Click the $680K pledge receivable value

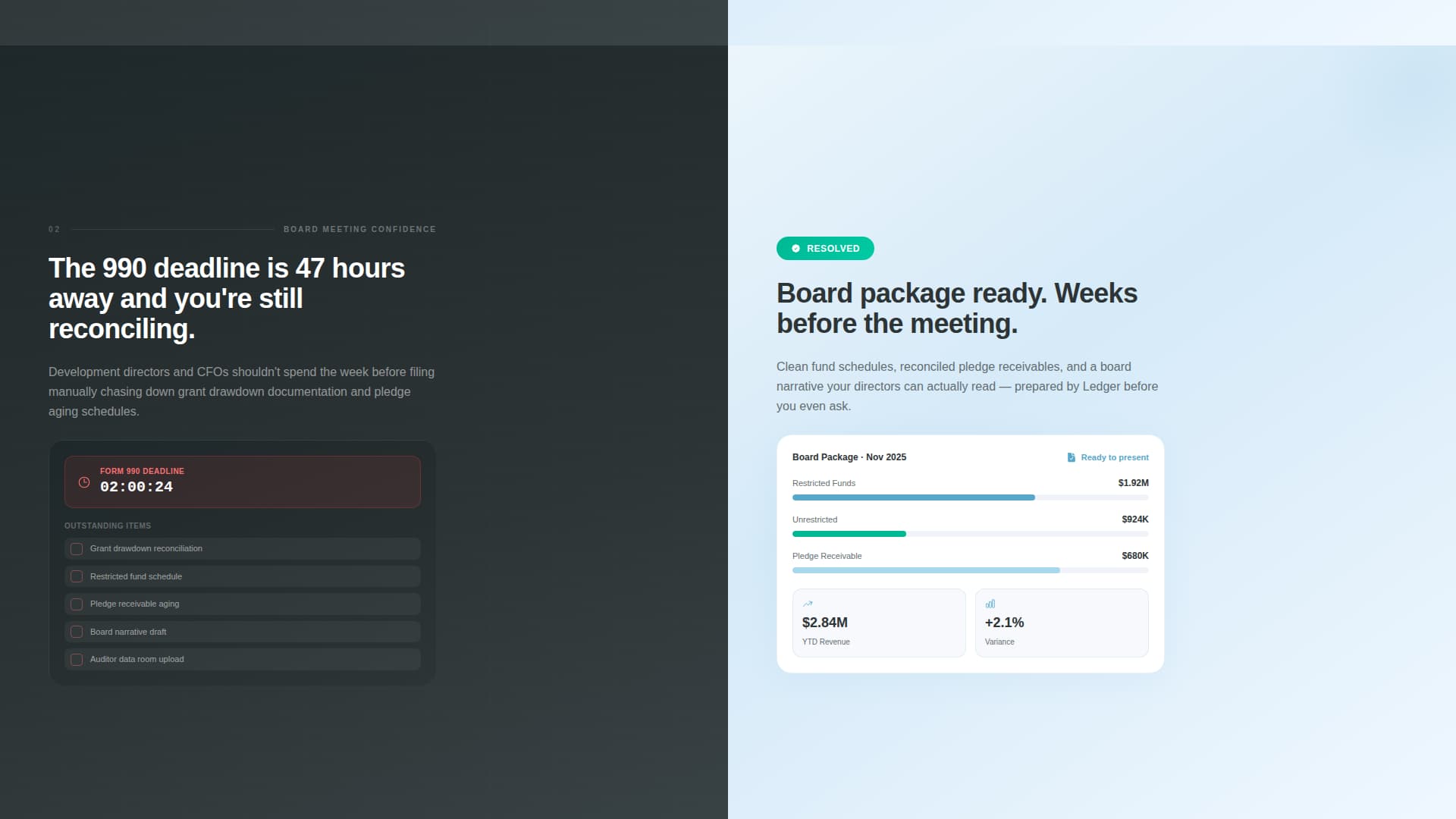coord(1135,556)
